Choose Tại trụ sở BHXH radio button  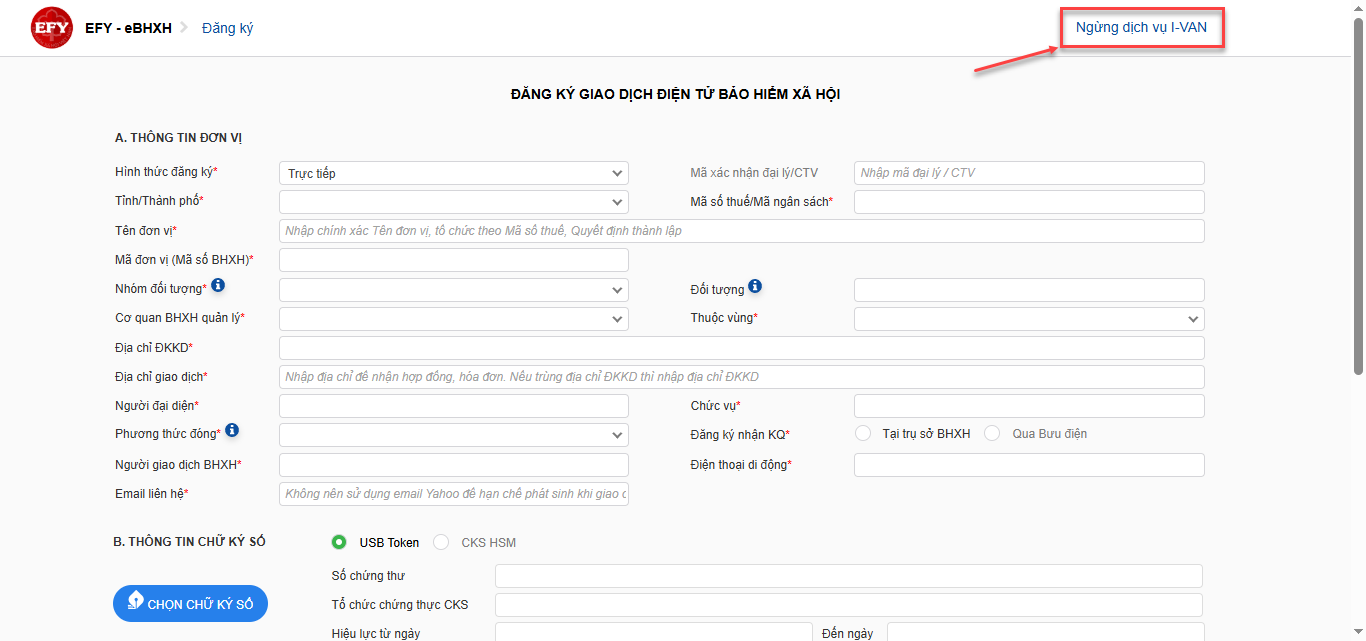(863, 433)
